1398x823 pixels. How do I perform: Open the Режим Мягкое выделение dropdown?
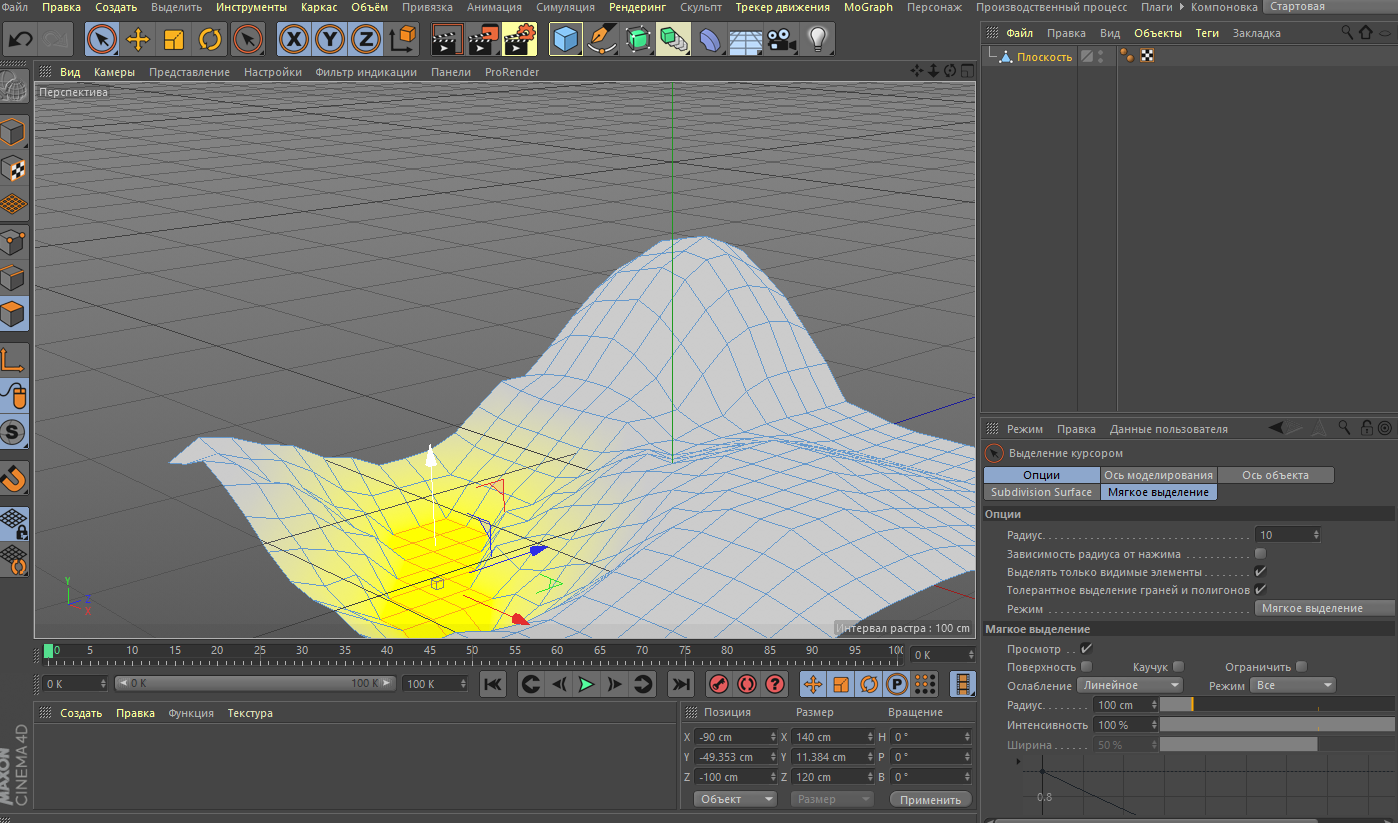[1324, 608]
